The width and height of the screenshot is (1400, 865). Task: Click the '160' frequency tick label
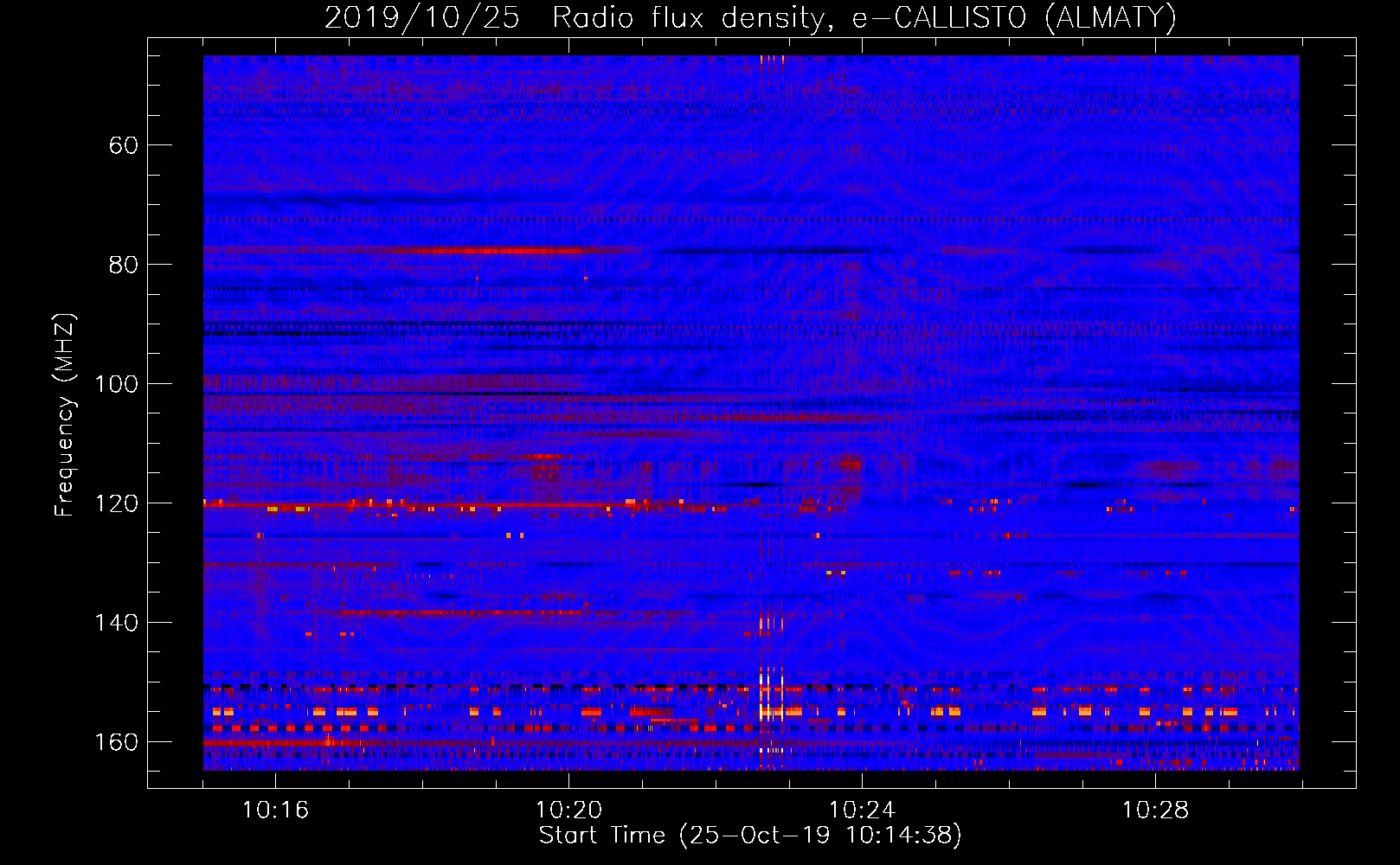[116, 742]
